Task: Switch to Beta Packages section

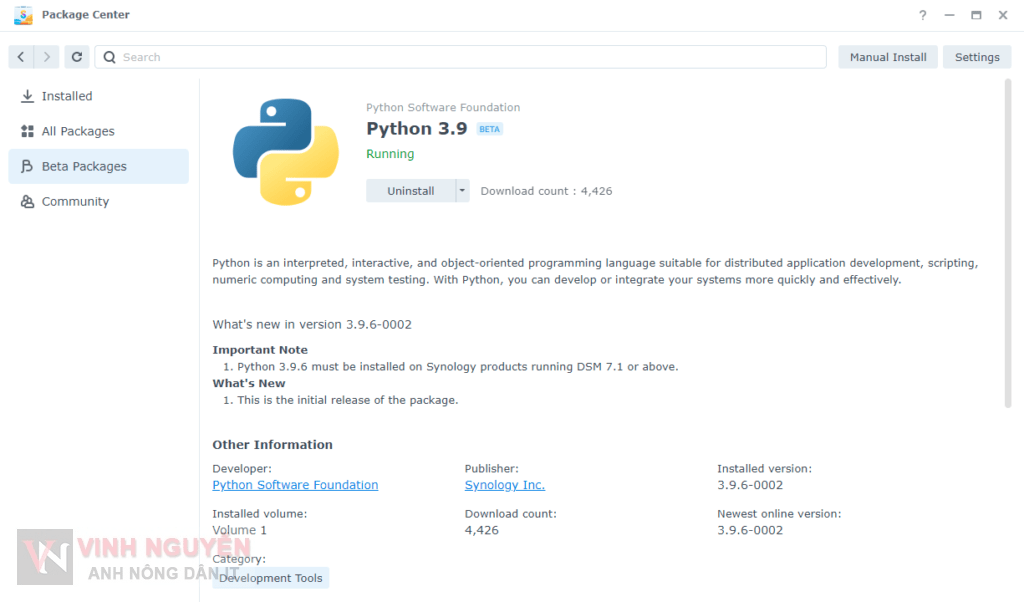Action: [x=84, y=166]
